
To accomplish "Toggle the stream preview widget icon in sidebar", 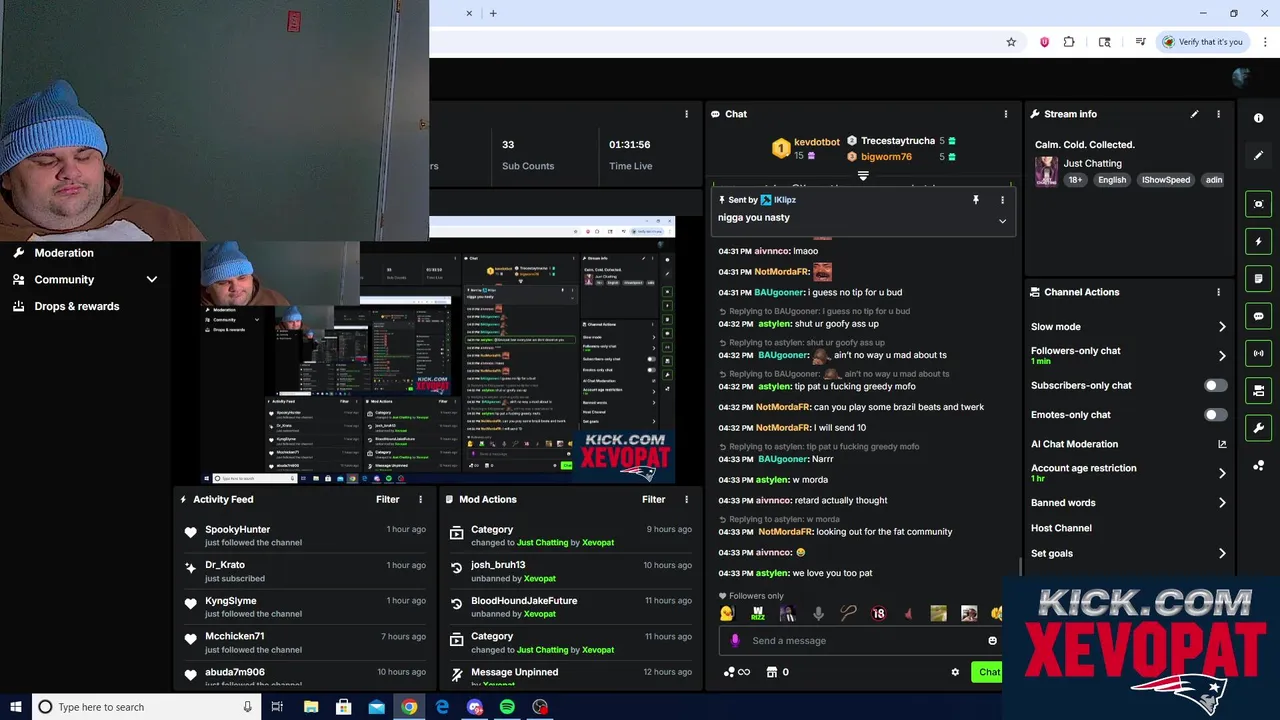I will [1258, 204].
